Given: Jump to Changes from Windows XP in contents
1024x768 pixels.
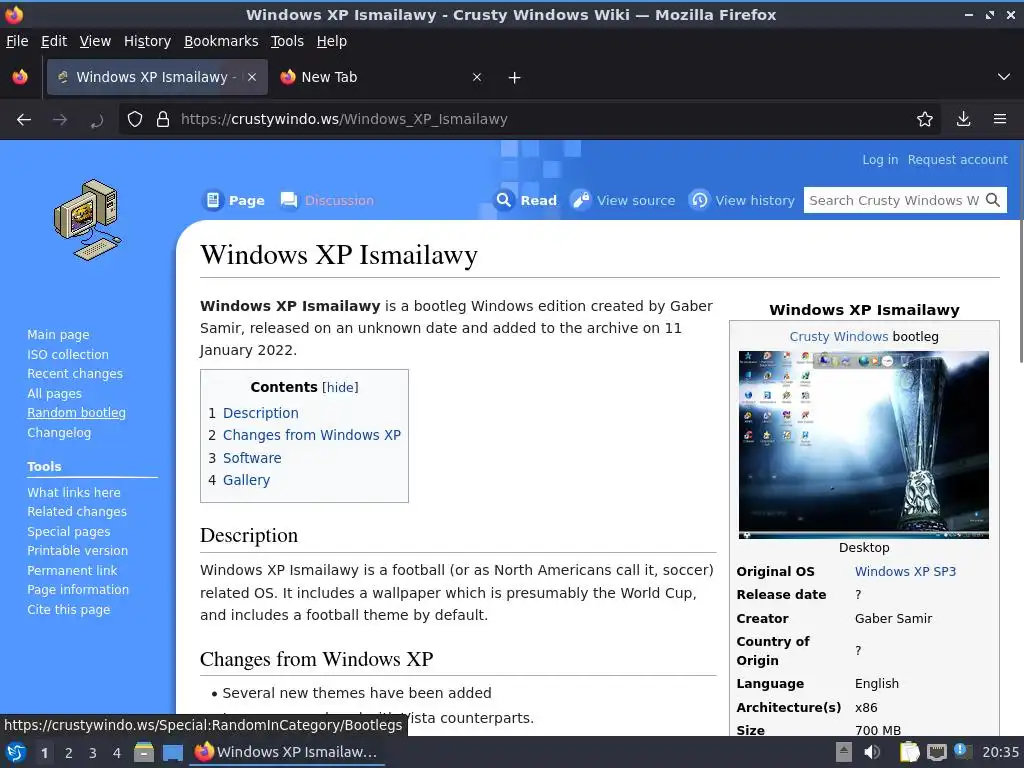Looking at the screenshot, I should point(312,435).
